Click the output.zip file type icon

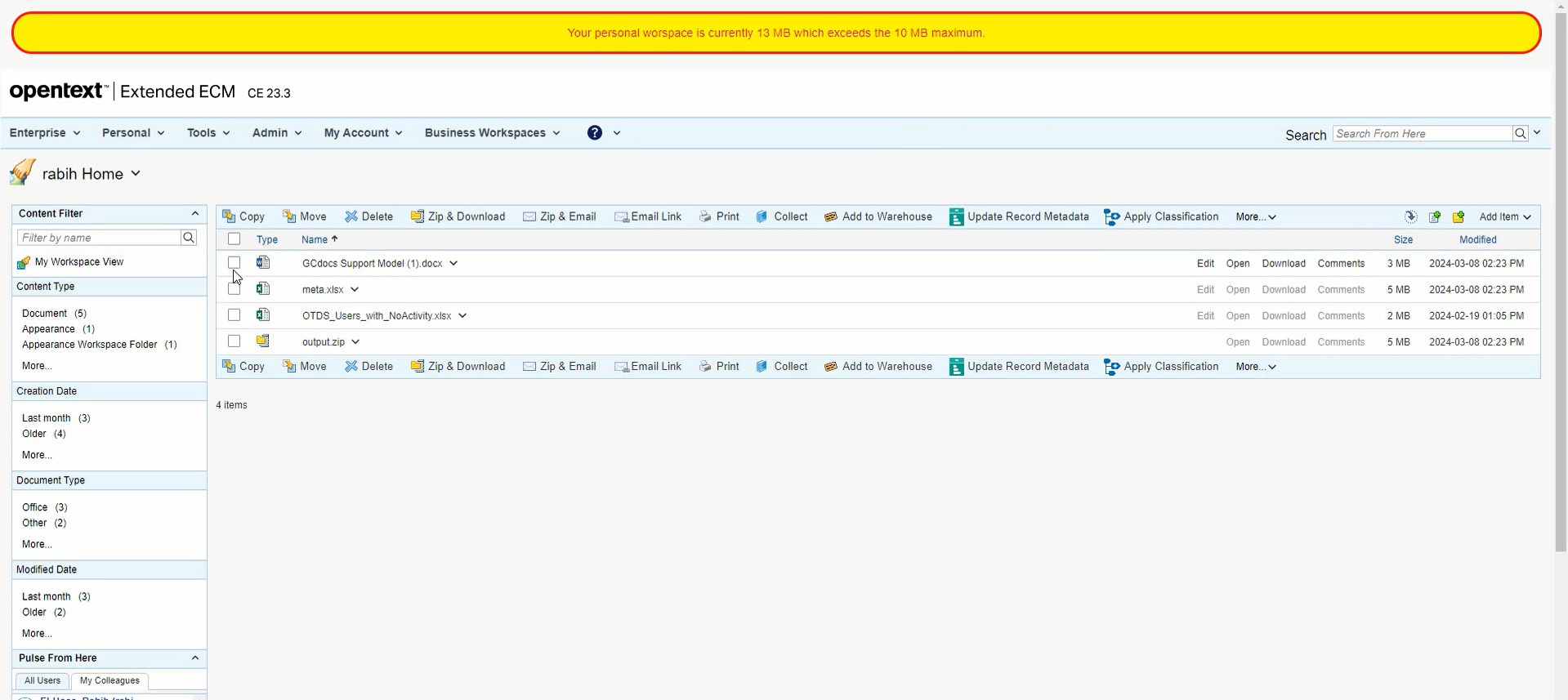(x=263, y=341)
